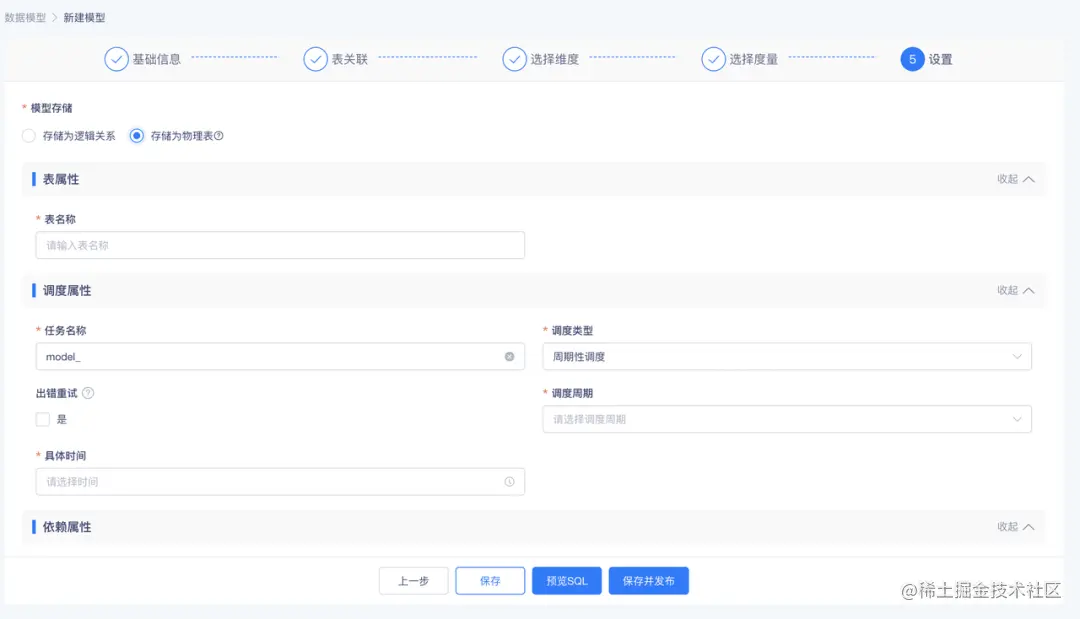
Task: Click the 依赖属性 section heading
Action: (67, 527)
